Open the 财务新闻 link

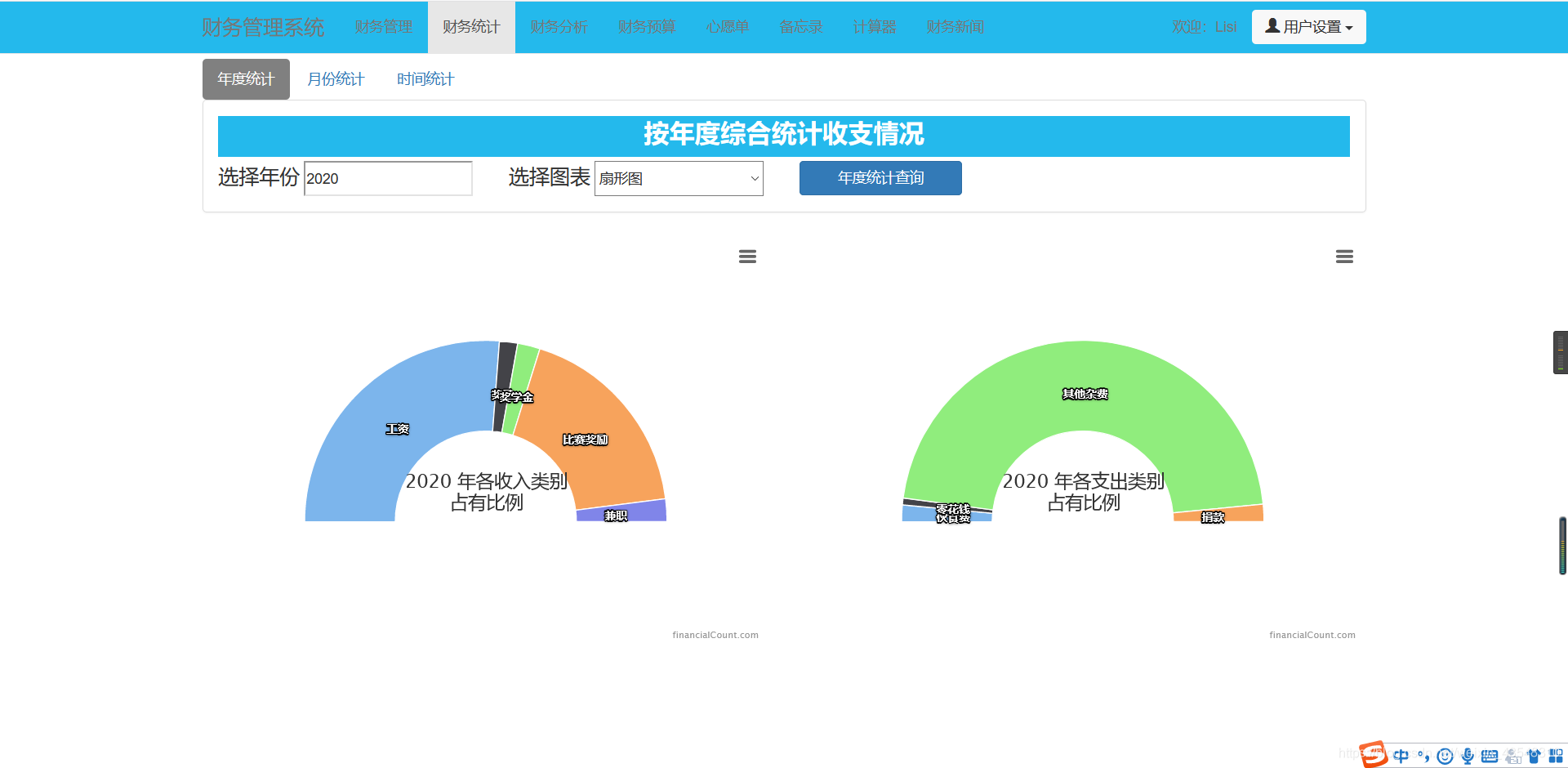pos(954,26)
